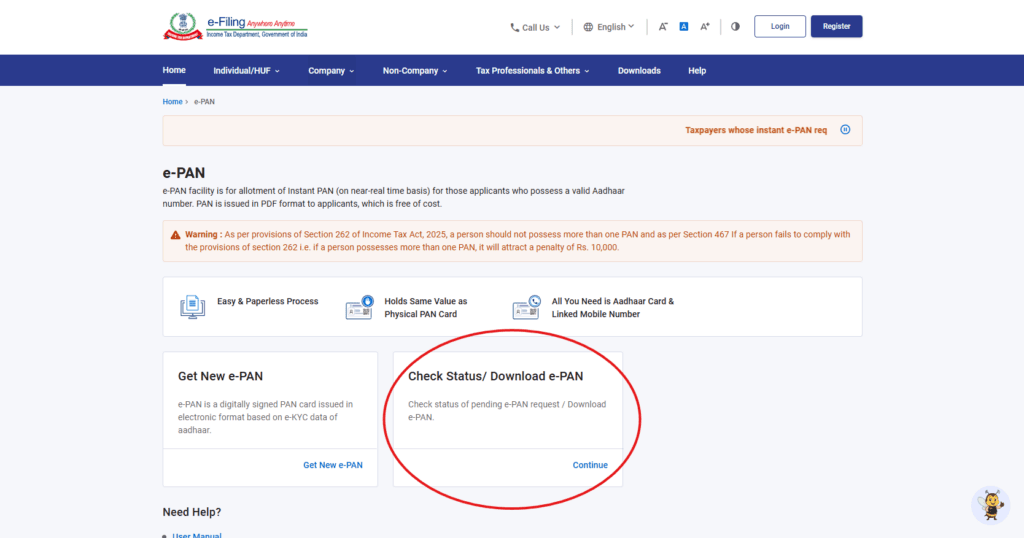Open the Help menu item

pos(697,71)
